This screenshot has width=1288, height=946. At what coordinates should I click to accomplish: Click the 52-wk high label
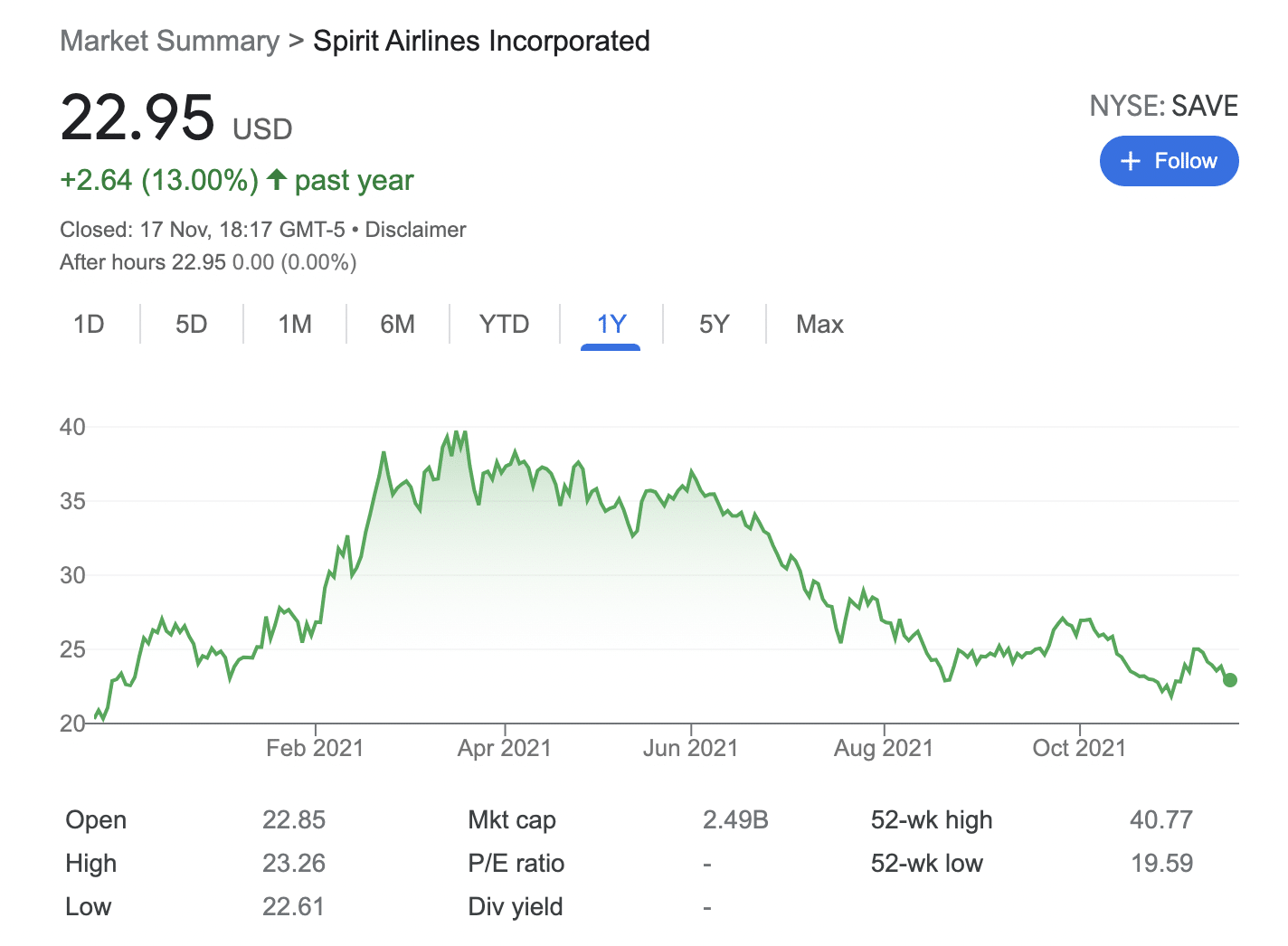click(932, 819)
